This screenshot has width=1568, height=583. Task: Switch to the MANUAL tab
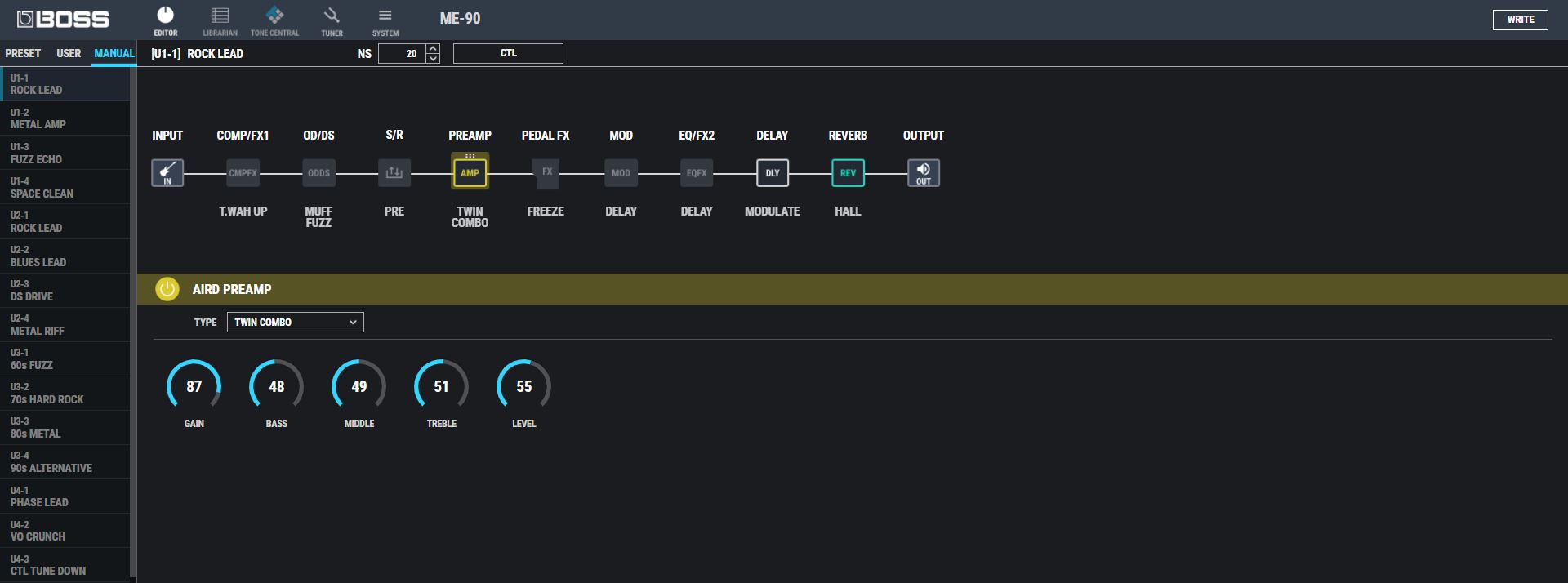(x=114, y=53)
